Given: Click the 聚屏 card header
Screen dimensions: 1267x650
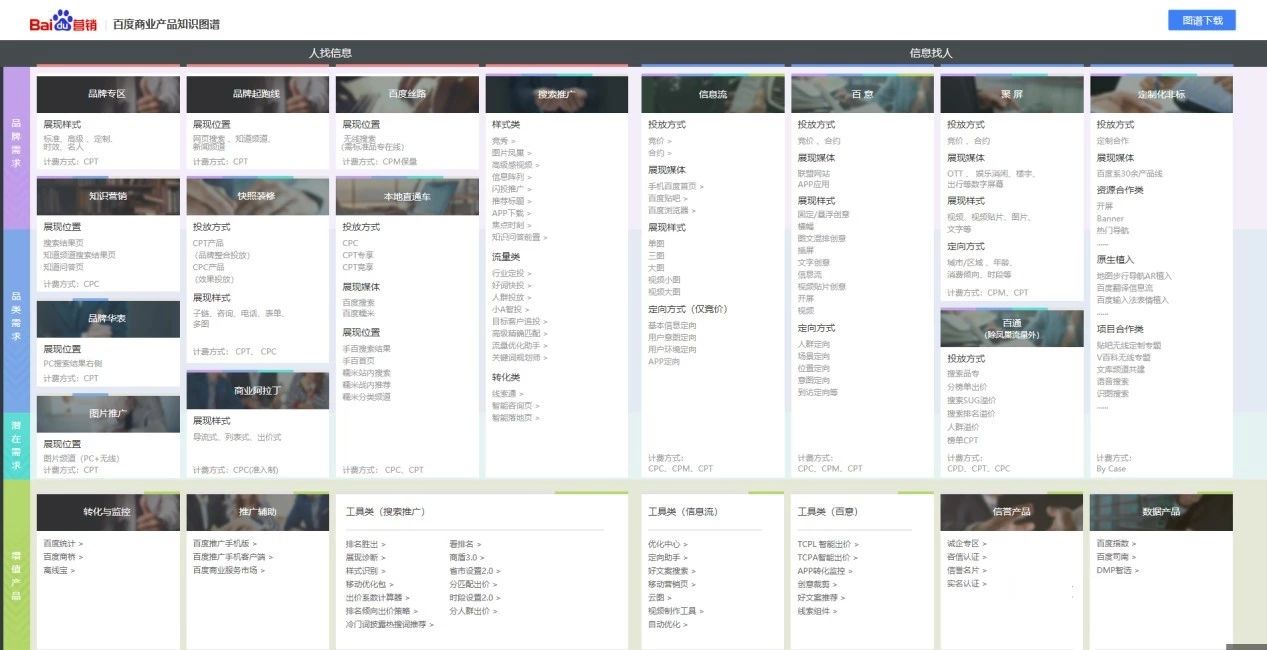Looking at the screenshot, I should tap(1012, 94).
